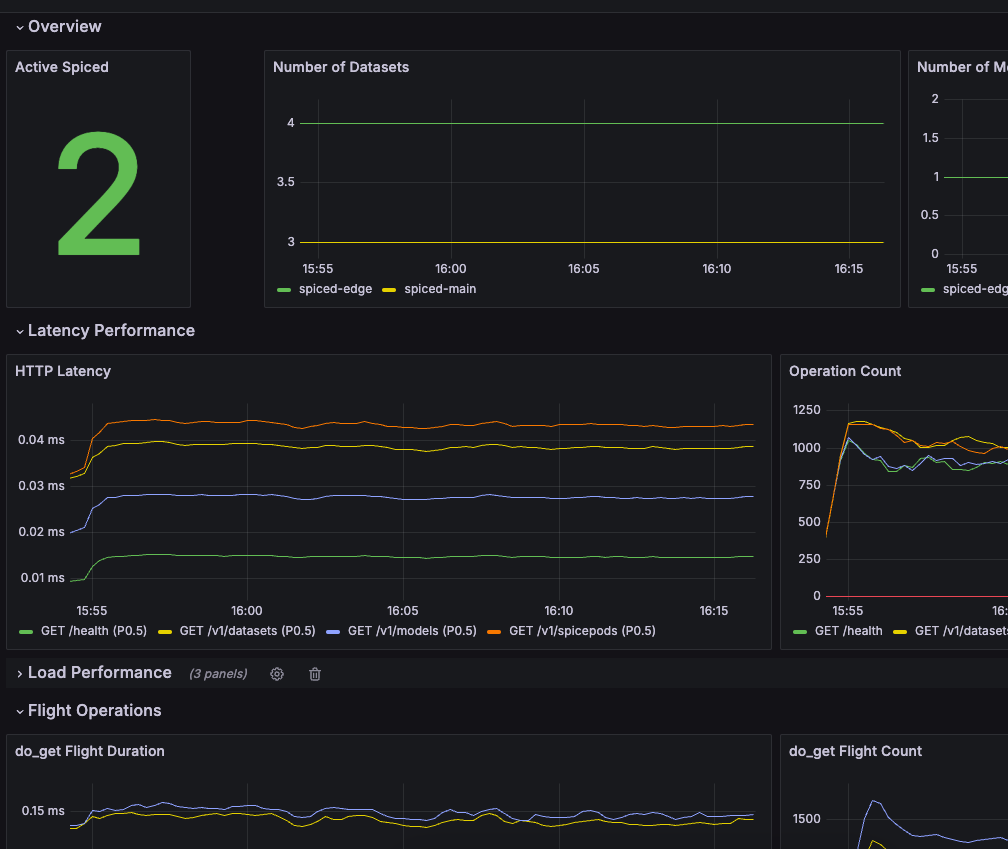Open the HTTP Latency panel title menu
Image resolution: width=1008 pixels, height=849 pixels.
pyautogui.click(x=63, y=371)
